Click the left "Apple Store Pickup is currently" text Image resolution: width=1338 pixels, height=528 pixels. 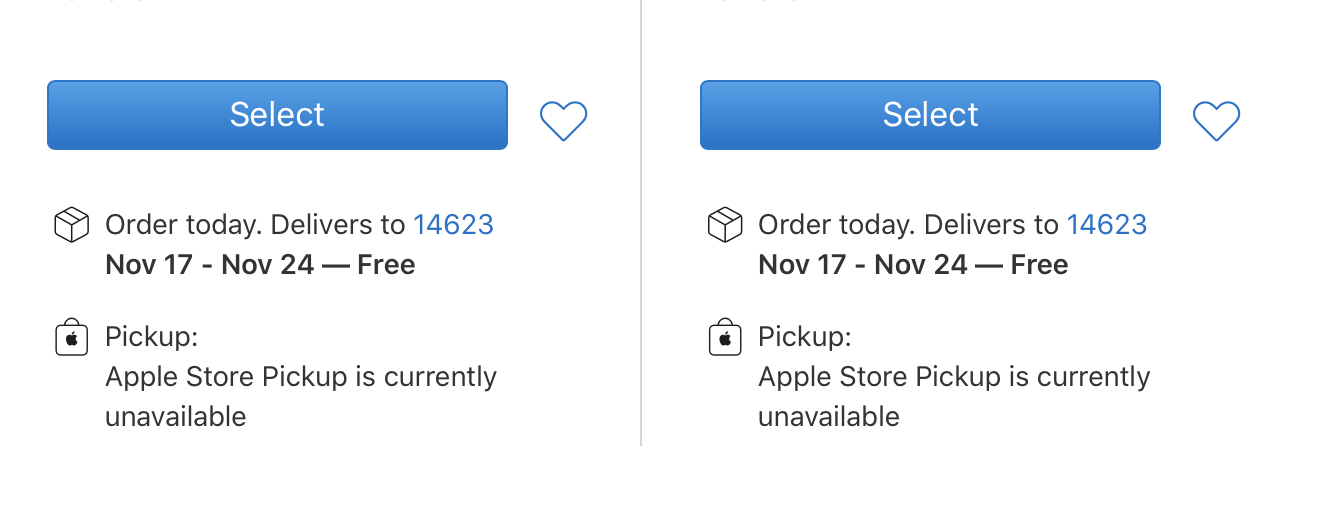(x=301, y=377)
